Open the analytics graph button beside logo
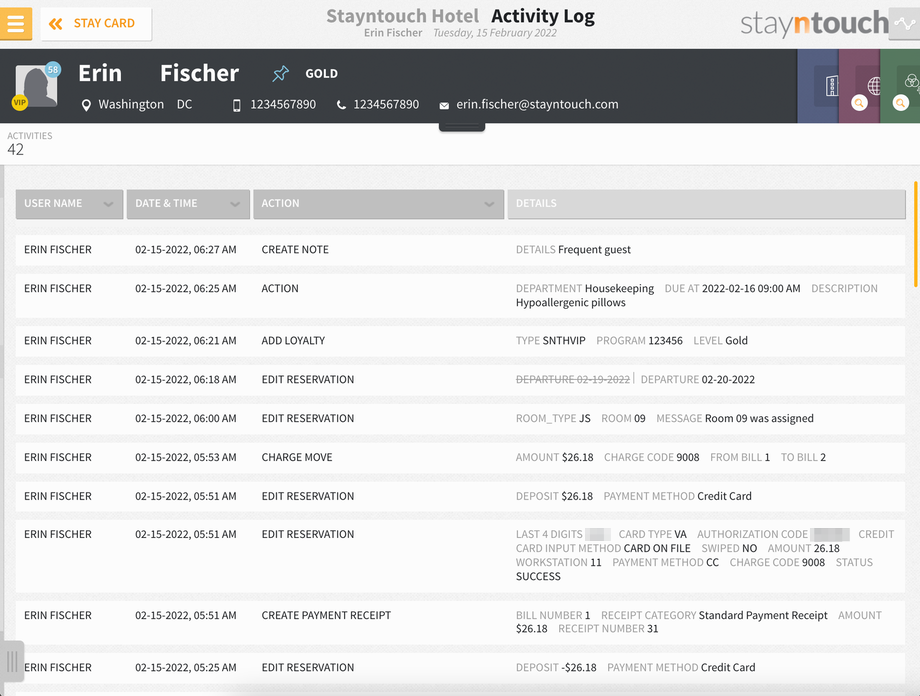920x696 pixels. pyautogui.click(x=904, y=23)
